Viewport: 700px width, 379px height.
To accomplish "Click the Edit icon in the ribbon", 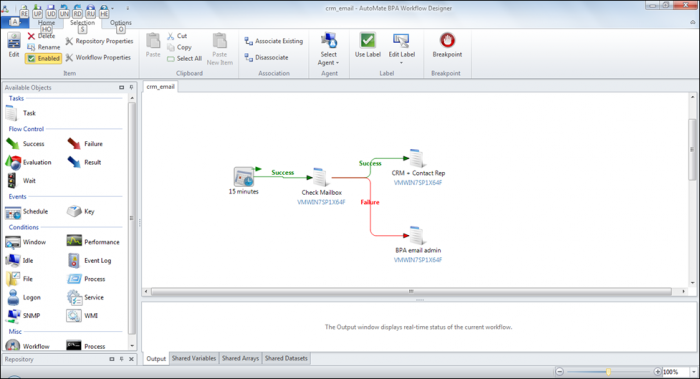I will [14, 45].
